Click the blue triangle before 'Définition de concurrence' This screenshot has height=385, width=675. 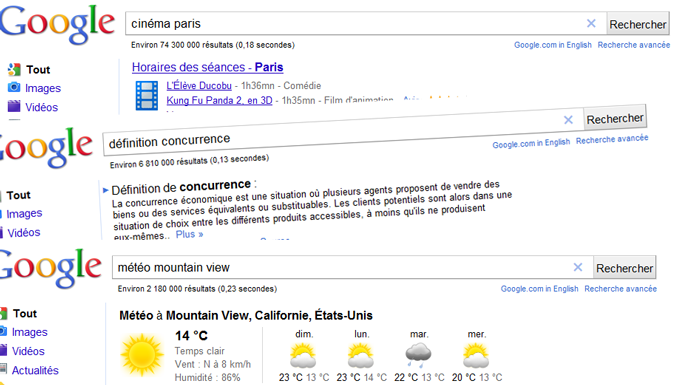[105, 190]
